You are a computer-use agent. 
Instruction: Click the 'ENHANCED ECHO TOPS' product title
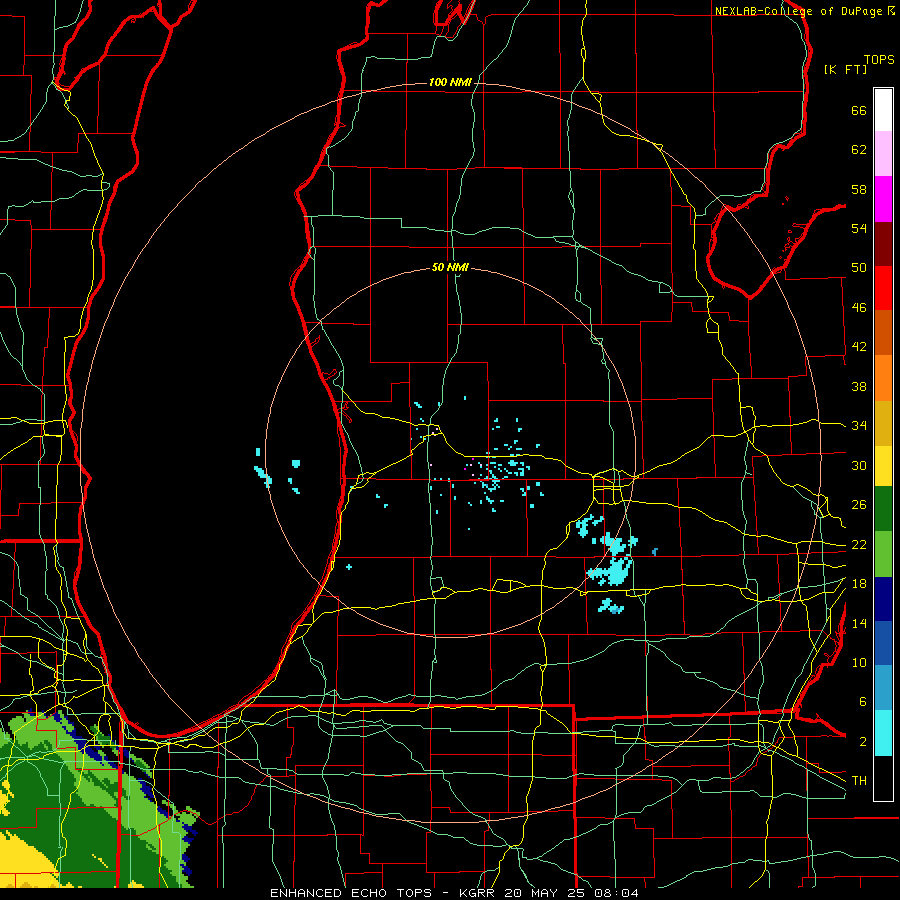(x=351, y=893)
